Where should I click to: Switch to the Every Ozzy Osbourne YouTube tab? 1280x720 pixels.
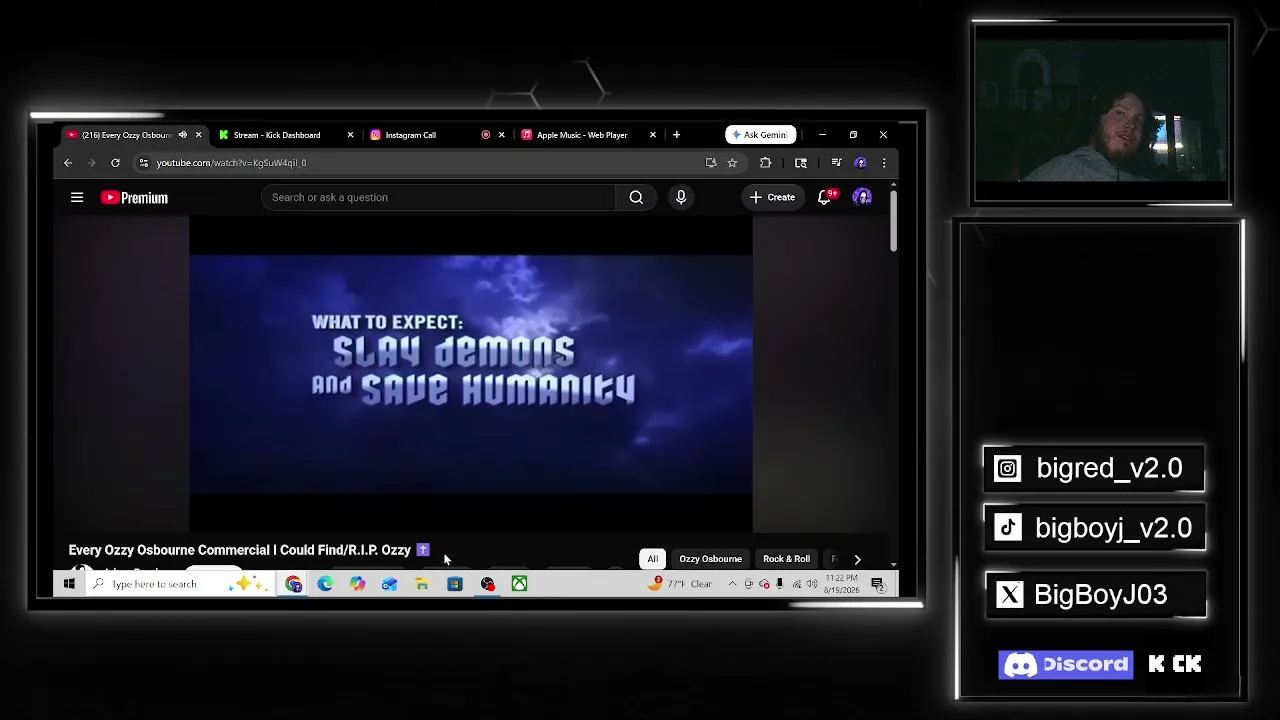tap(126, 135)
